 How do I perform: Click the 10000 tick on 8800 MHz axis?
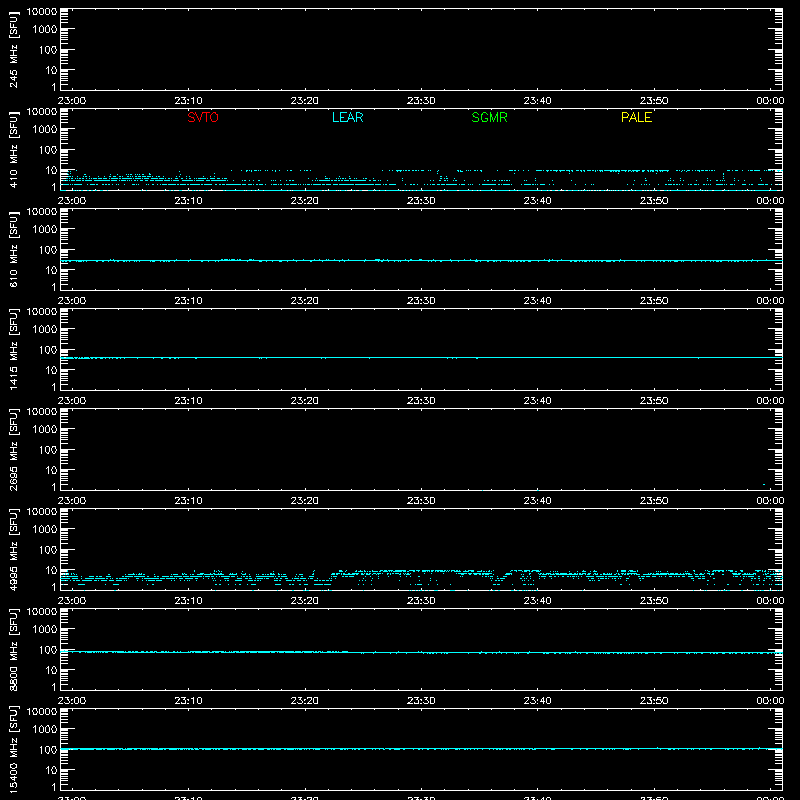pos(42,612)
